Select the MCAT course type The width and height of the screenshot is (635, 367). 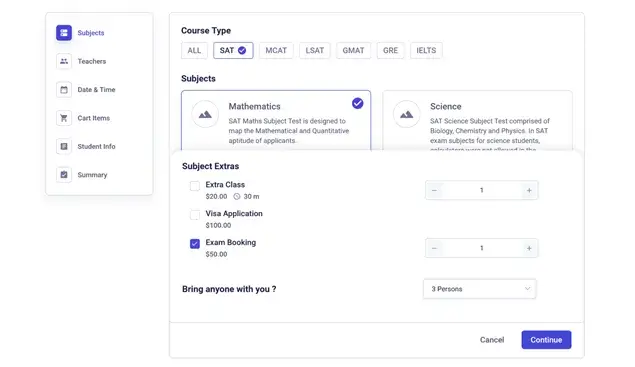tap(276, 51)
